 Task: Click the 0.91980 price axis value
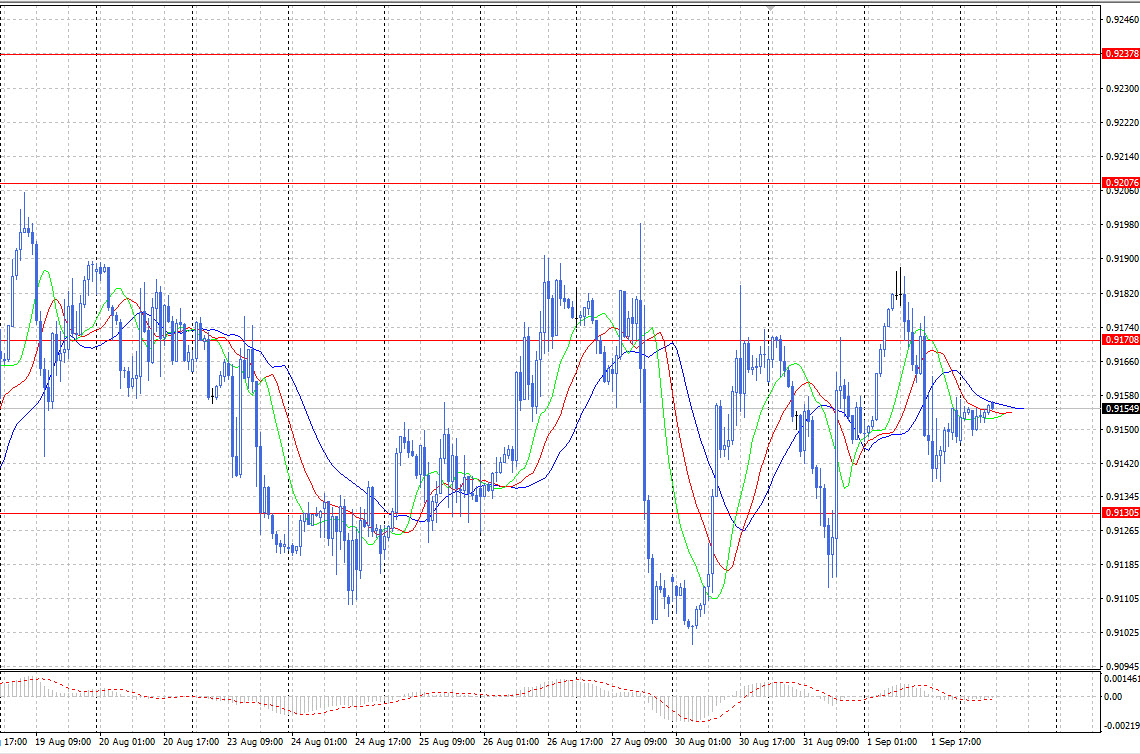(1122, 225)
